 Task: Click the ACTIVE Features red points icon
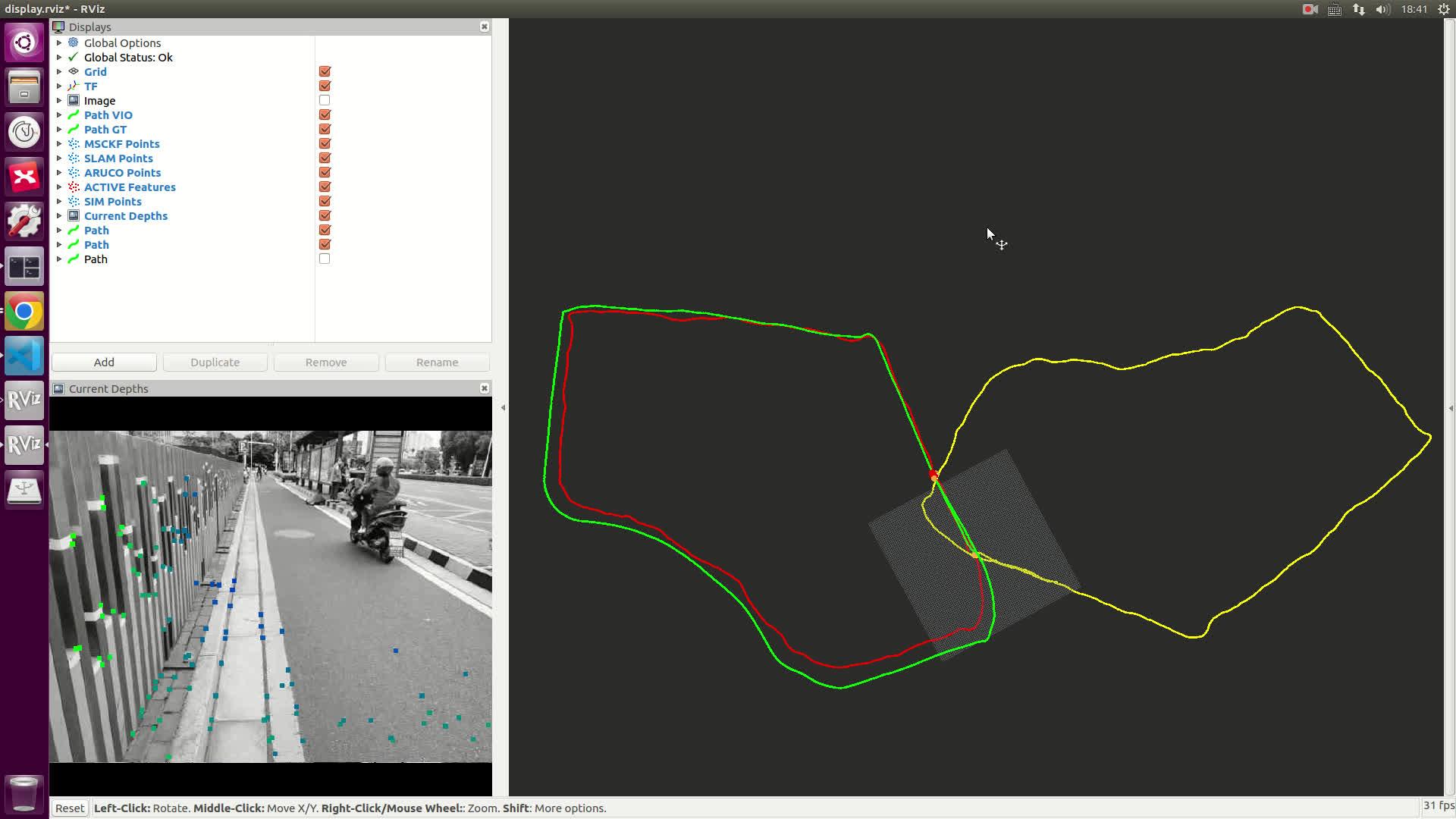(74, 187)
